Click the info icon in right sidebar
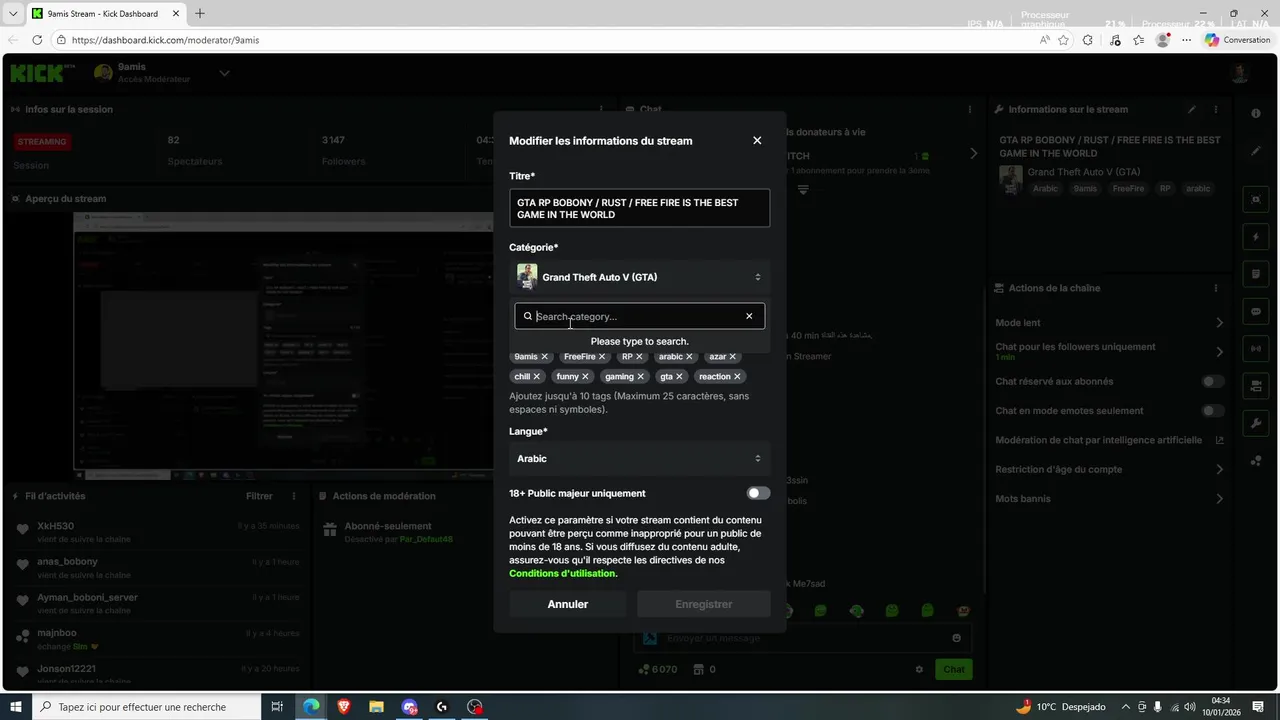Viewport: 1280px width, 720px height. point(1256,113)
